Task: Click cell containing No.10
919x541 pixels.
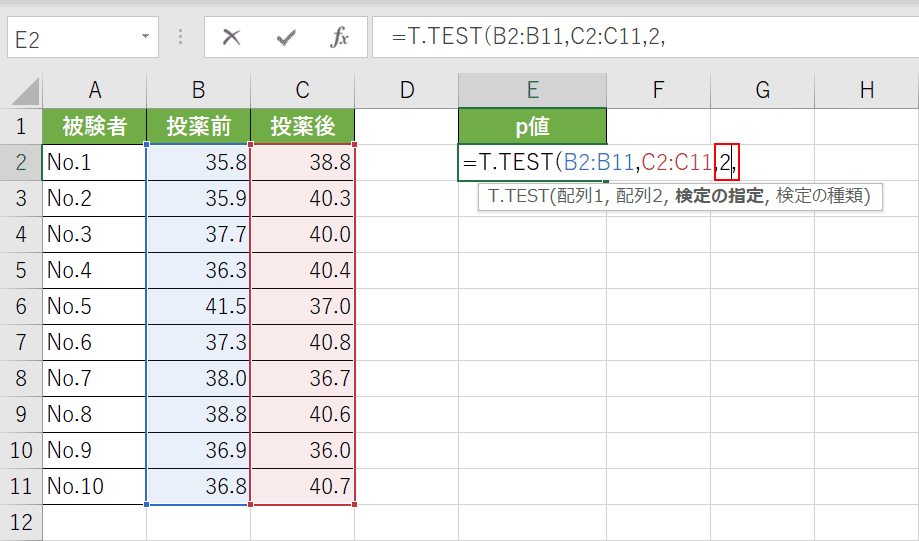Action: coord(94,486)
